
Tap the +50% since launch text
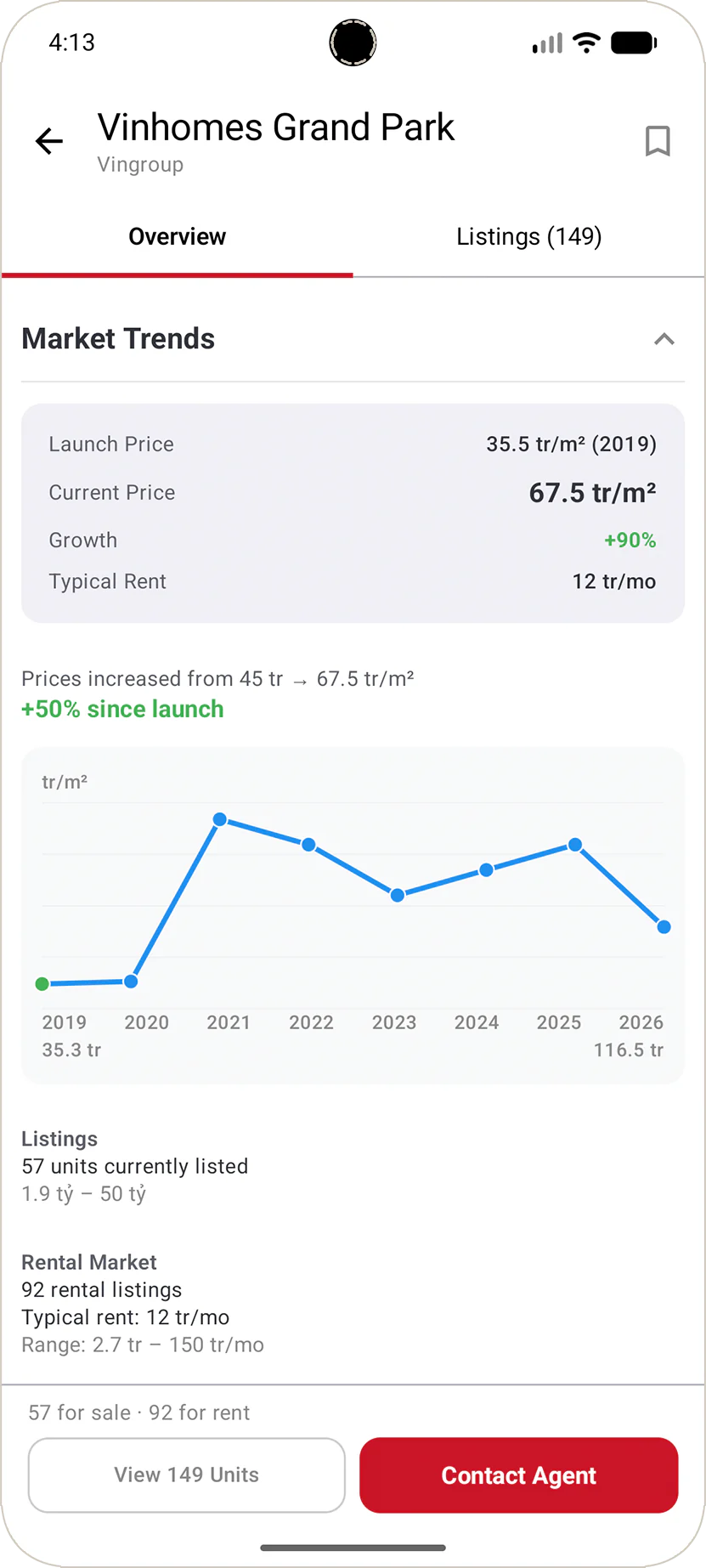pos(122,709)
